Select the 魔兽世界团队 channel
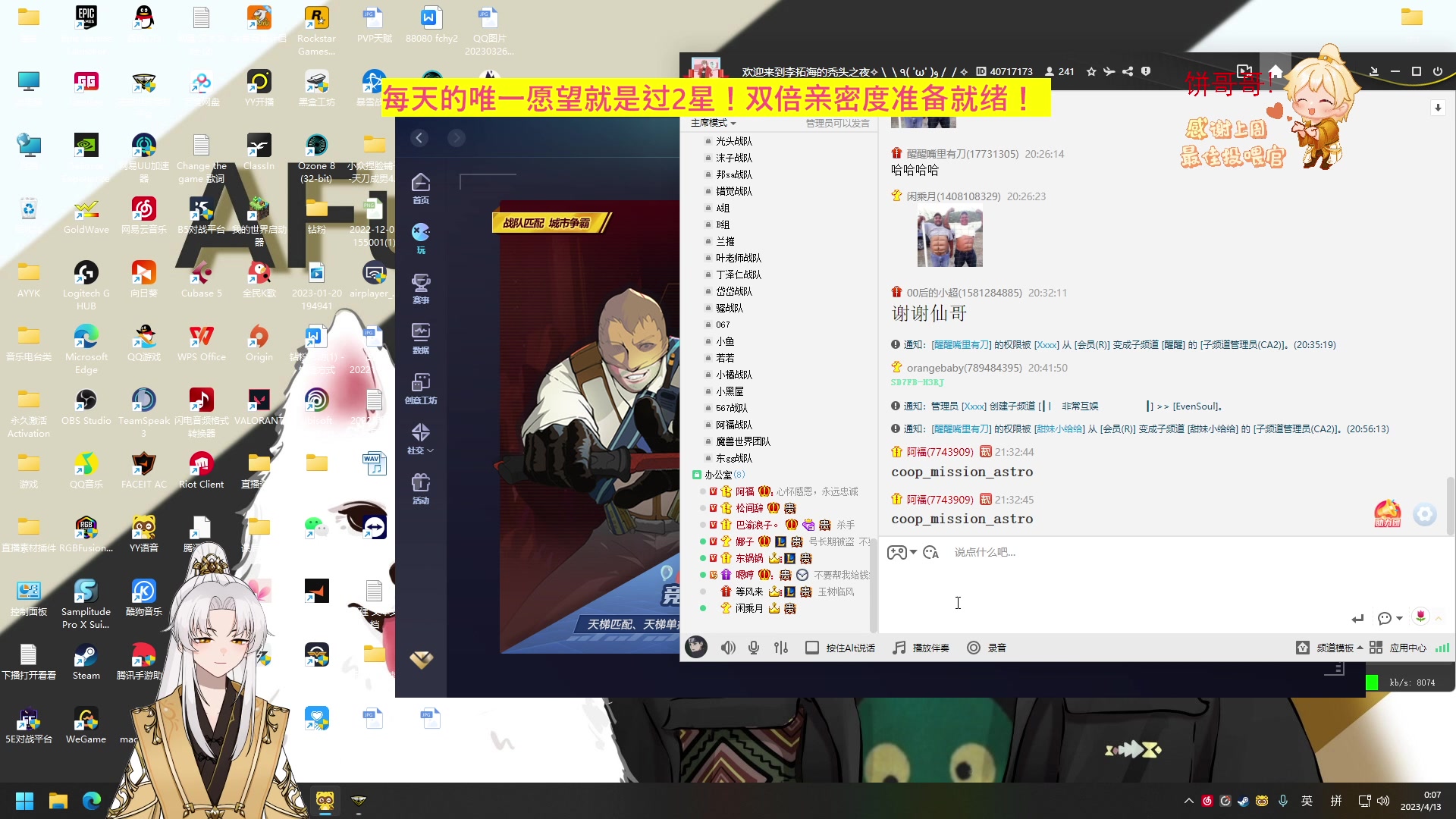Screen dimensions: 1456x819 point(743,441)
